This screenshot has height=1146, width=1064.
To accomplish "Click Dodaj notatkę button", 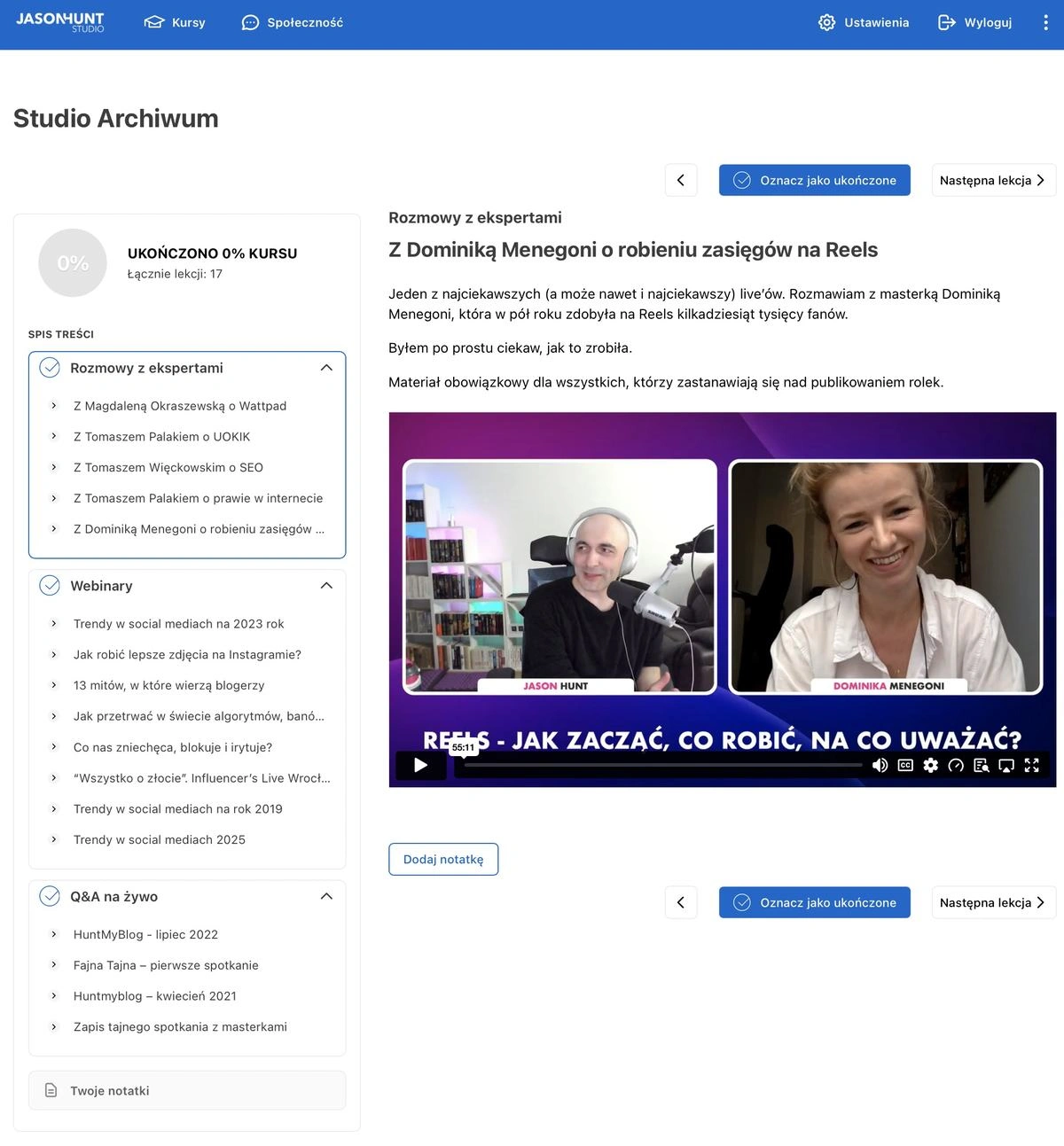I will pos(443,859).
